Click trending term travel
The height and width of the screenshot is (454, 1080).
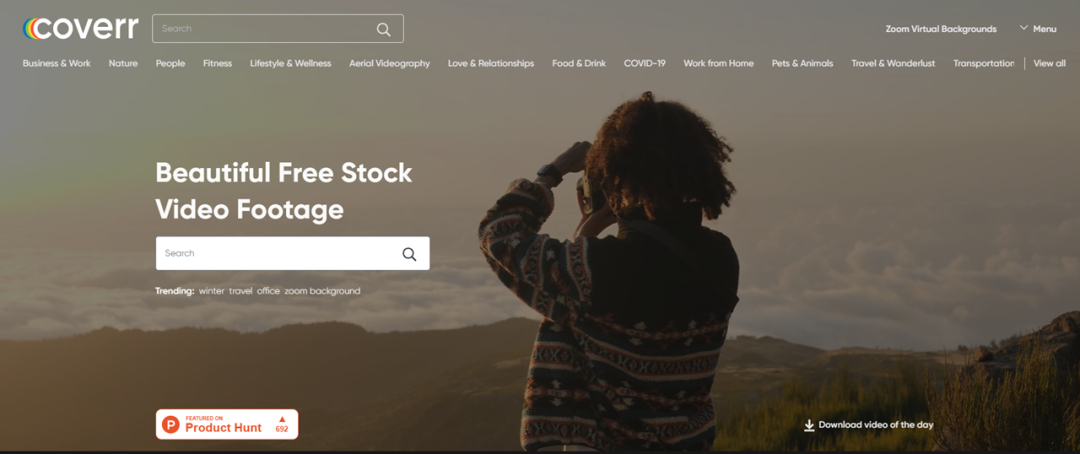click(x=241, y=291)
